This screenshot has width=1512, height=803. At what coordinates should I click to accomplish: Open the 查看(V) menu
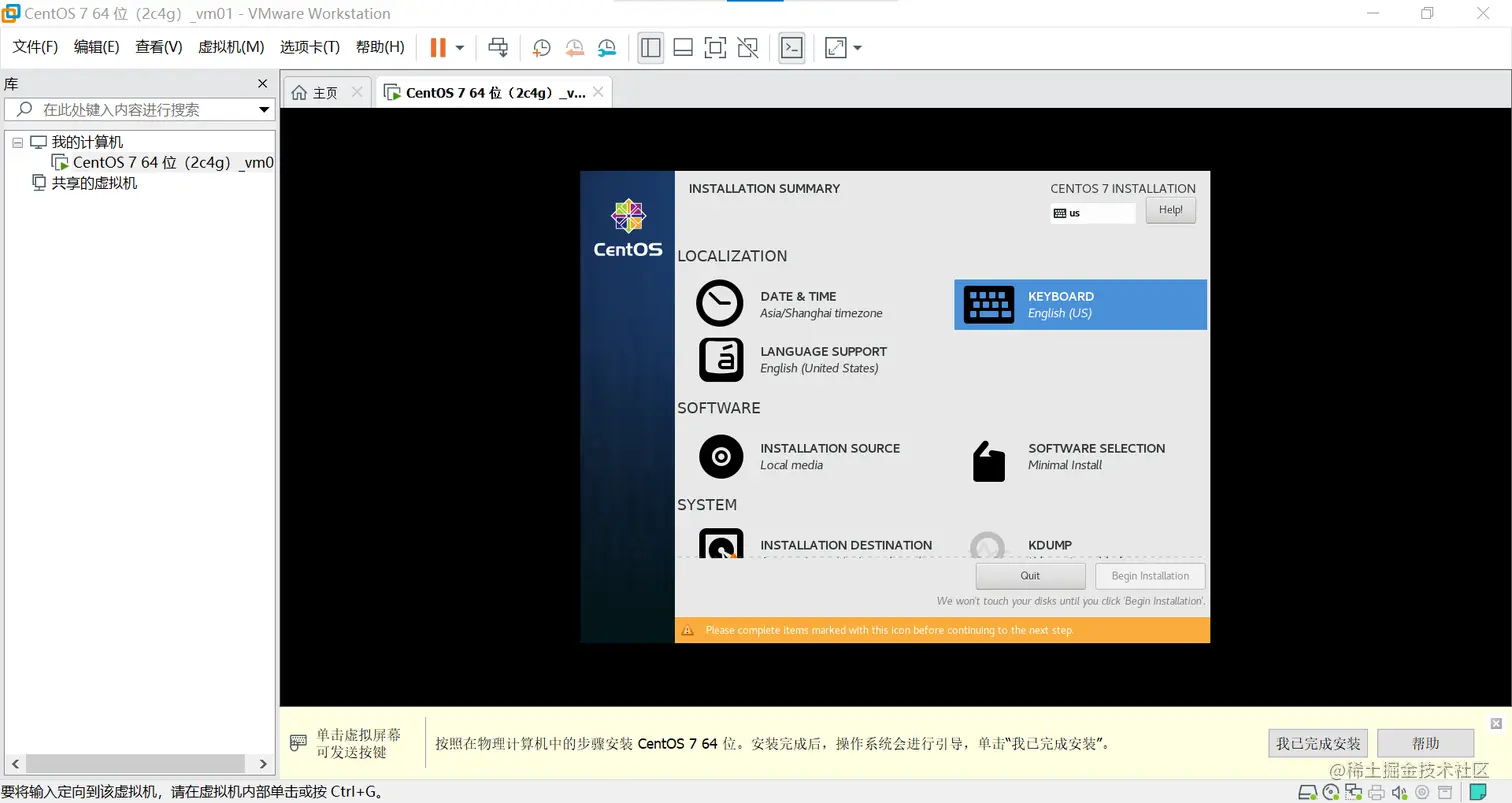[x=159, y=47]
